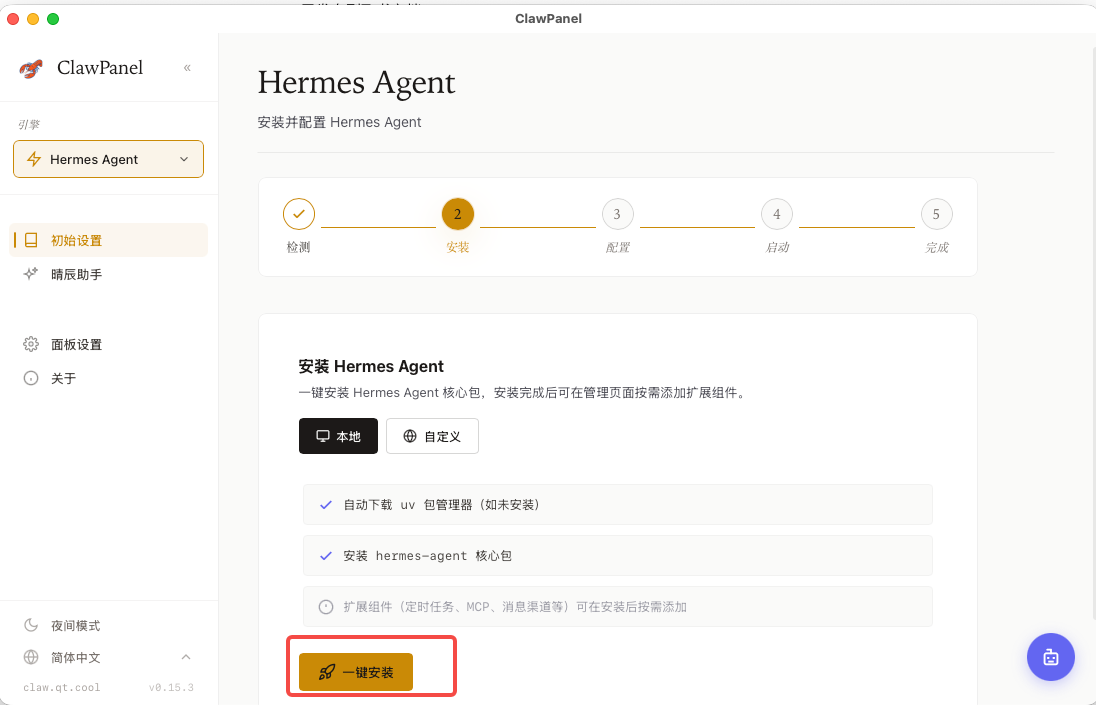Click the claw.qt.cool link

pos(62,688)
